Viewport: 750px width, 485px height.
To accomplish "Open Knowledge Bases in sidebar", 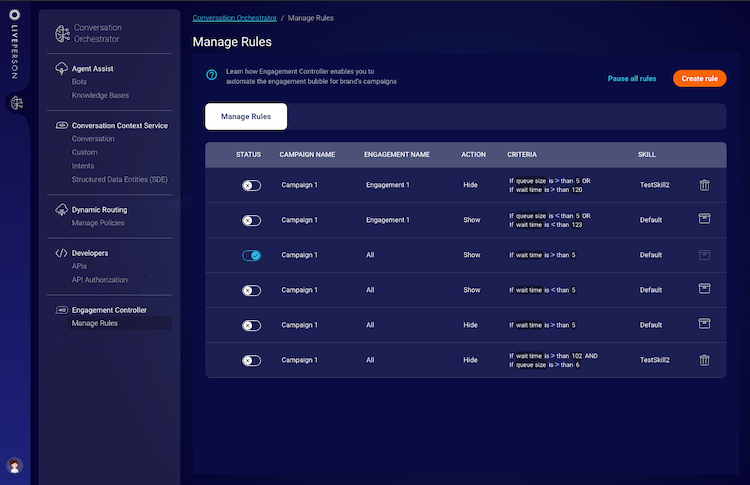I will (100, 95).
